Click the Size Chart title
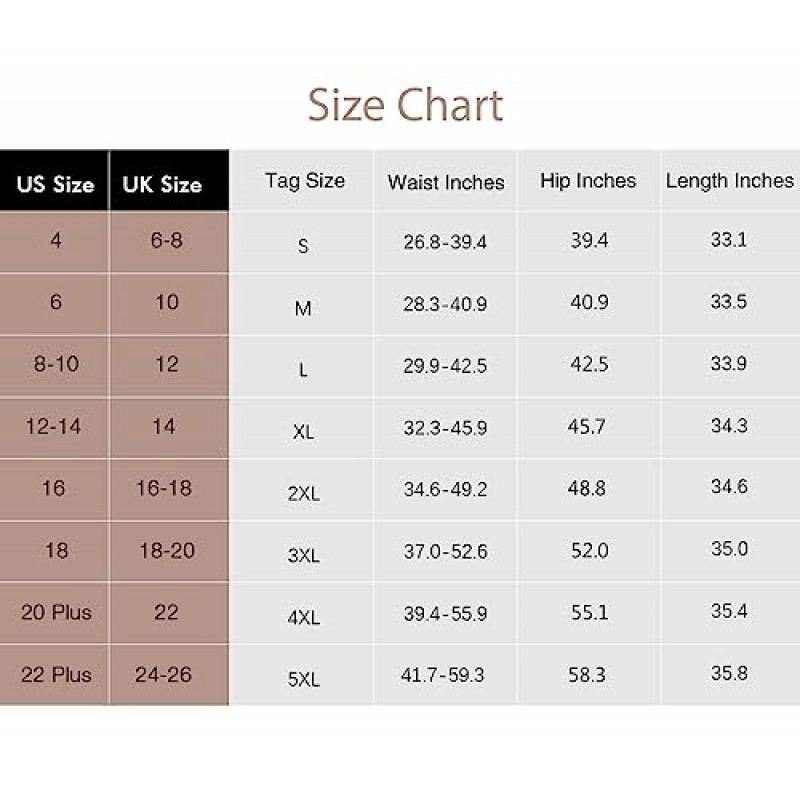The image size is (800, 800). tap(405, 106)
